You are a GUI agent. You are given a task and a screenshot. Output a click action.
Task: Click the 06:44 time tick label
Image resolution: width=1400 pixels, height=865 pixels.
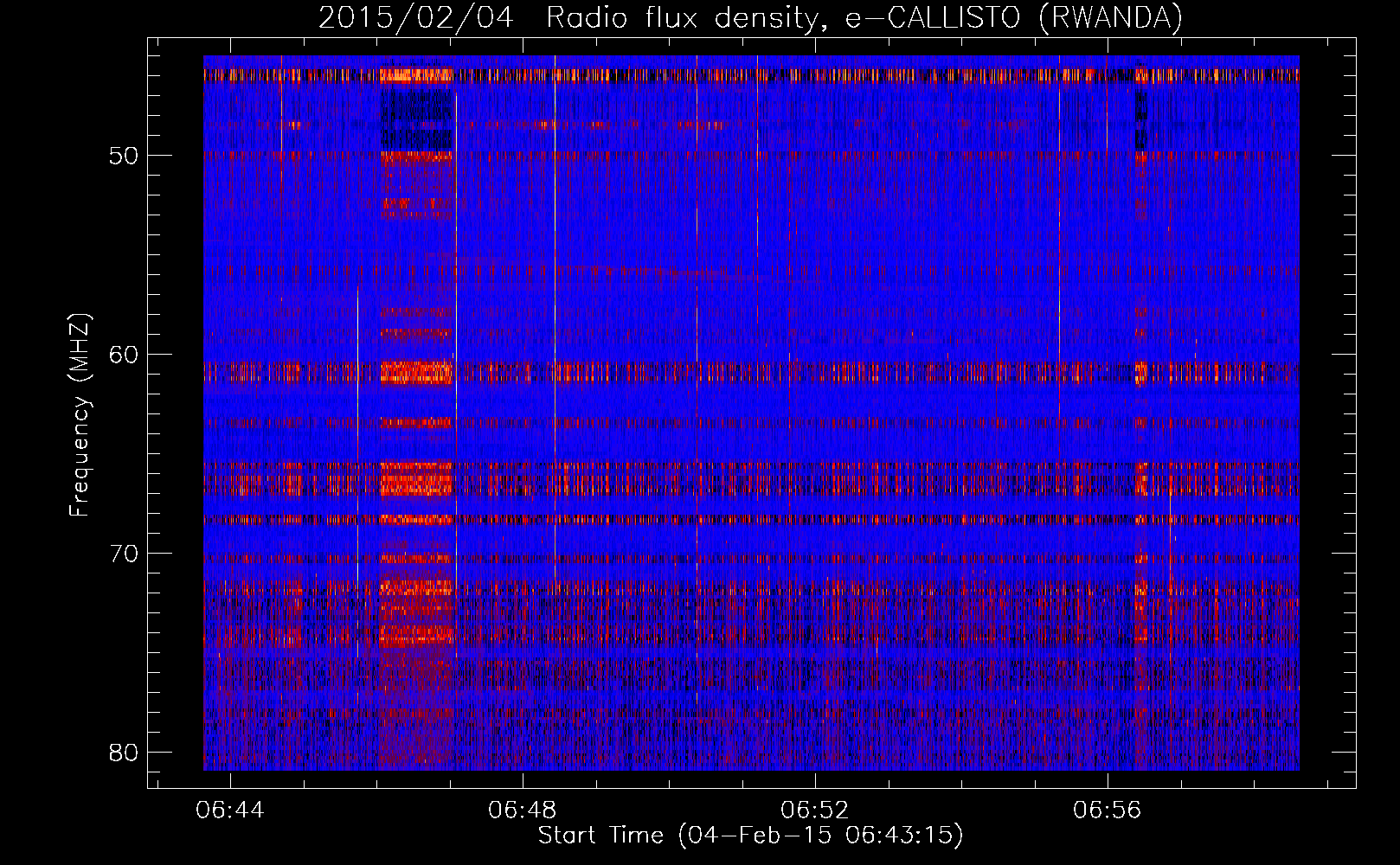click(x=230, y=810)
